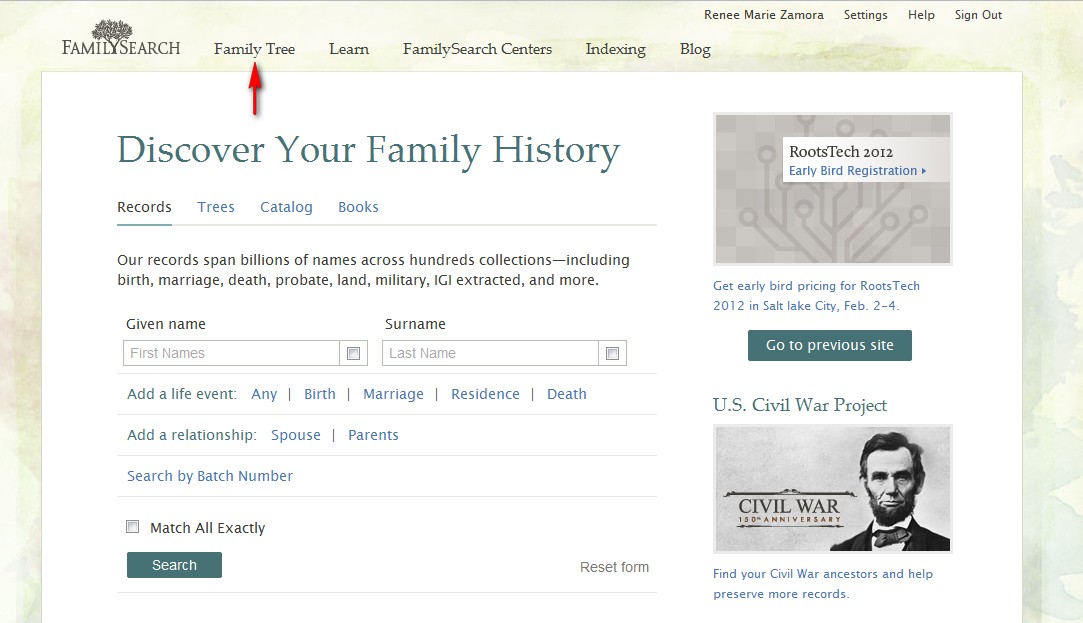Open the Family Tree menu item
Viewport: 1083px width, 623px height.
coord(254,49)
